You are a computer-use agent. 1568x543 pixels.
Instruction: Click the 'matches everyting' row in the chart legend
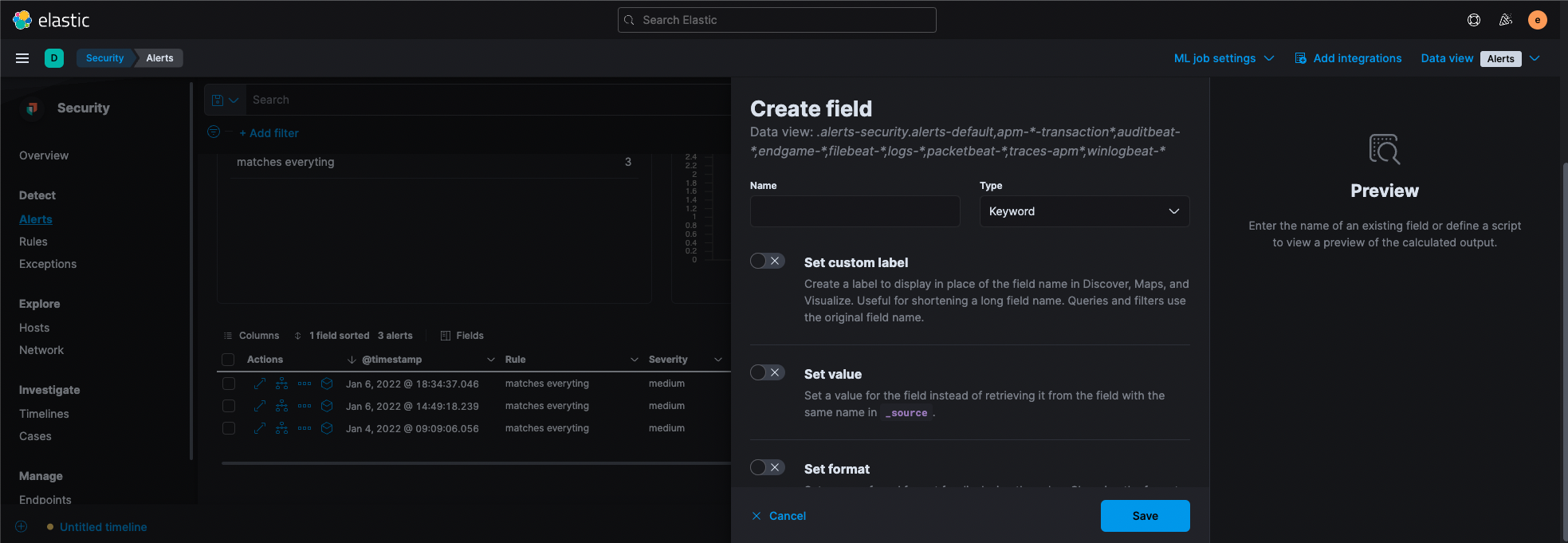(x=434, y=162)
